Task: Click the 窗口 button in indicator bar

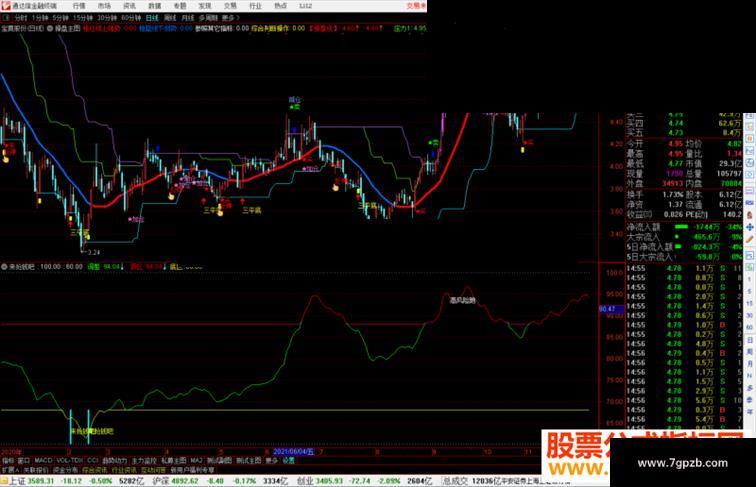Action: pos(24,460)
